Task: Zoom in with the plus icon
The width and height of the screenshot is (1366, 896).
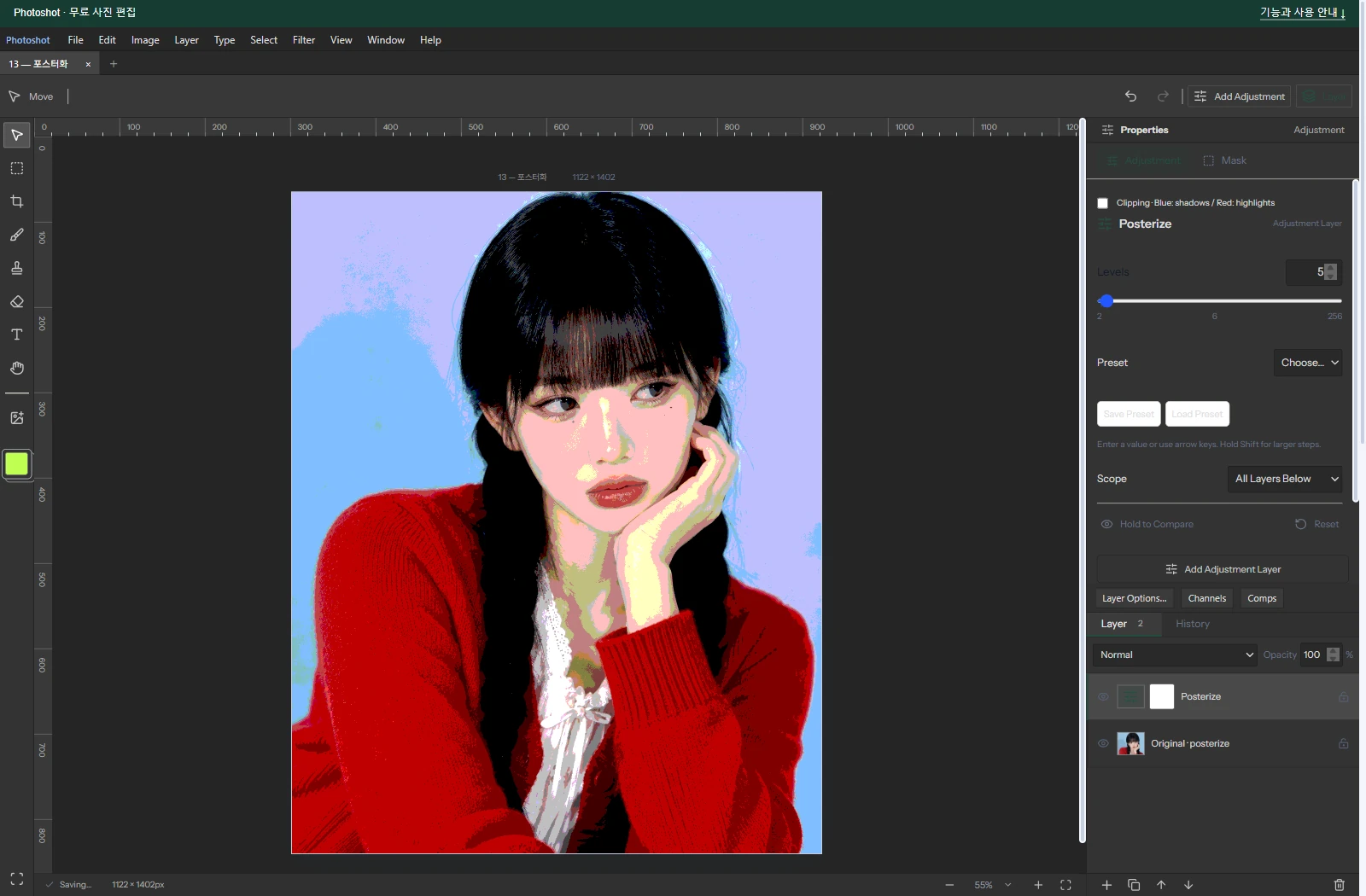Action: coord(1038,885)
